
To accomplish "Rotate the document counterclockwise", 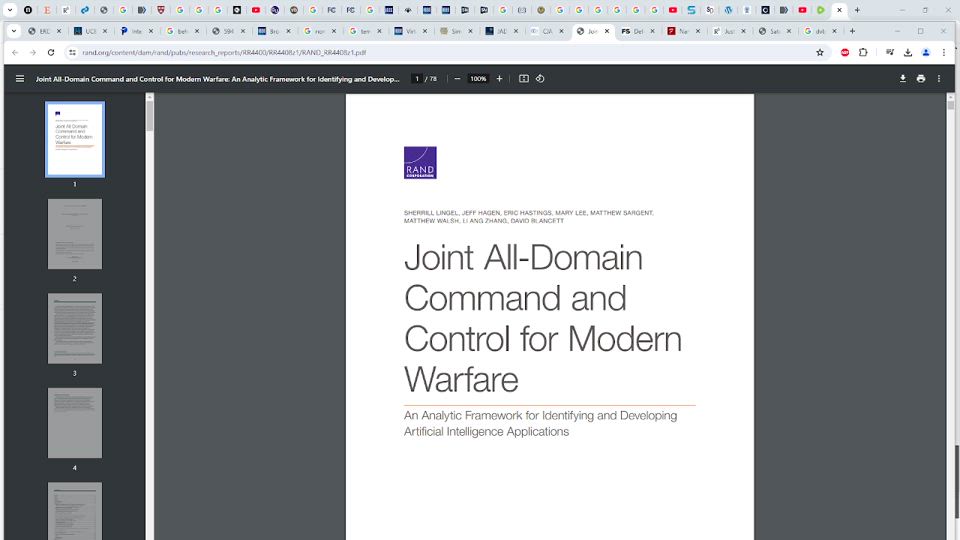I will [540, 79].
